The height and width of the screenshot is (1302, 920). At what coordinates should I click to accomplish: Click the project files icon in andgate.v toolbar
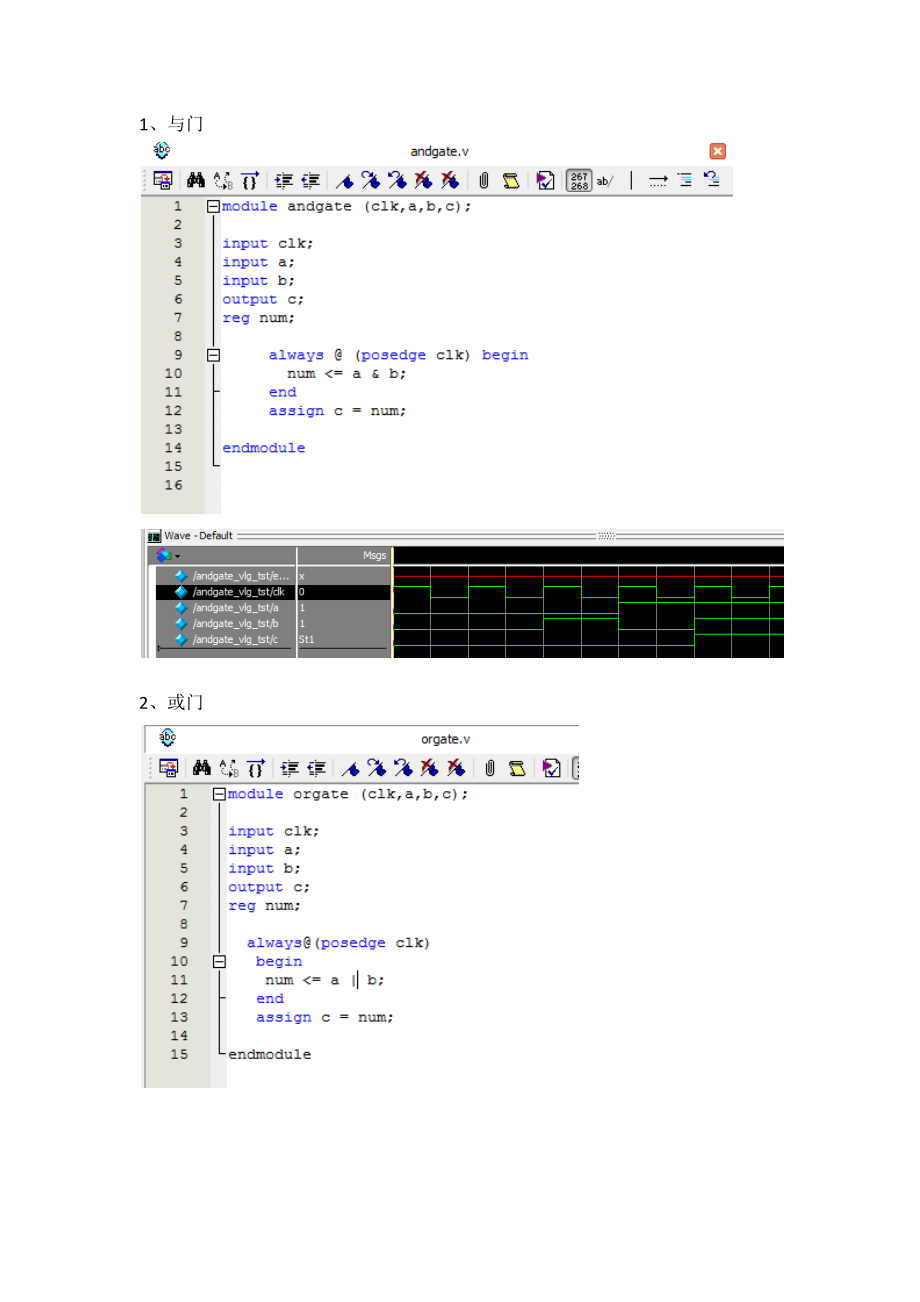pyautogui.click(x=163, y=181)
